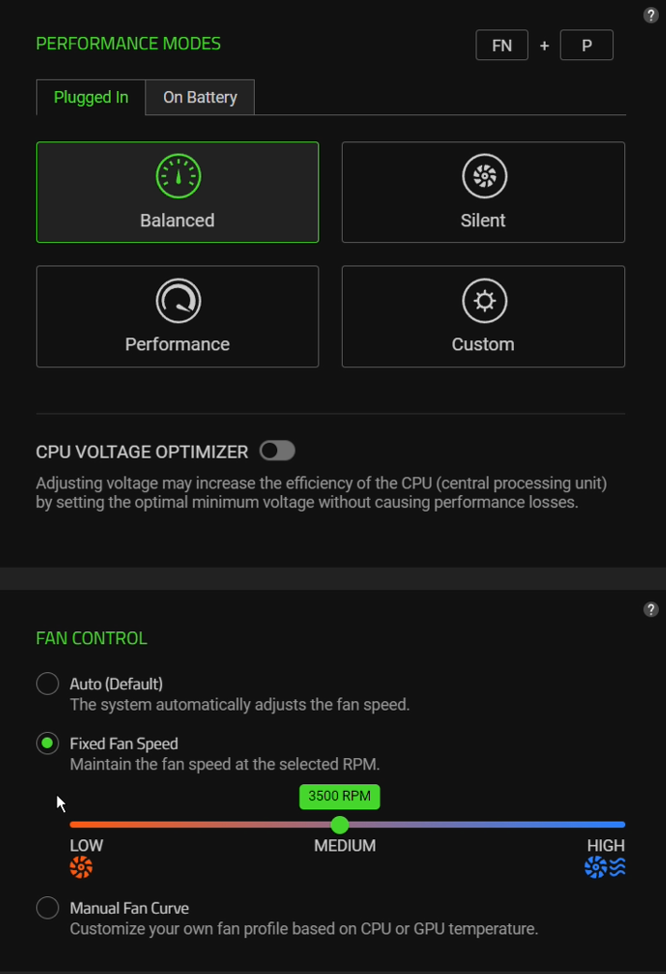The width and height of the screenshot is (666, 974).
Task: Click the FN key shortcut button
Action: pos(502,45)
